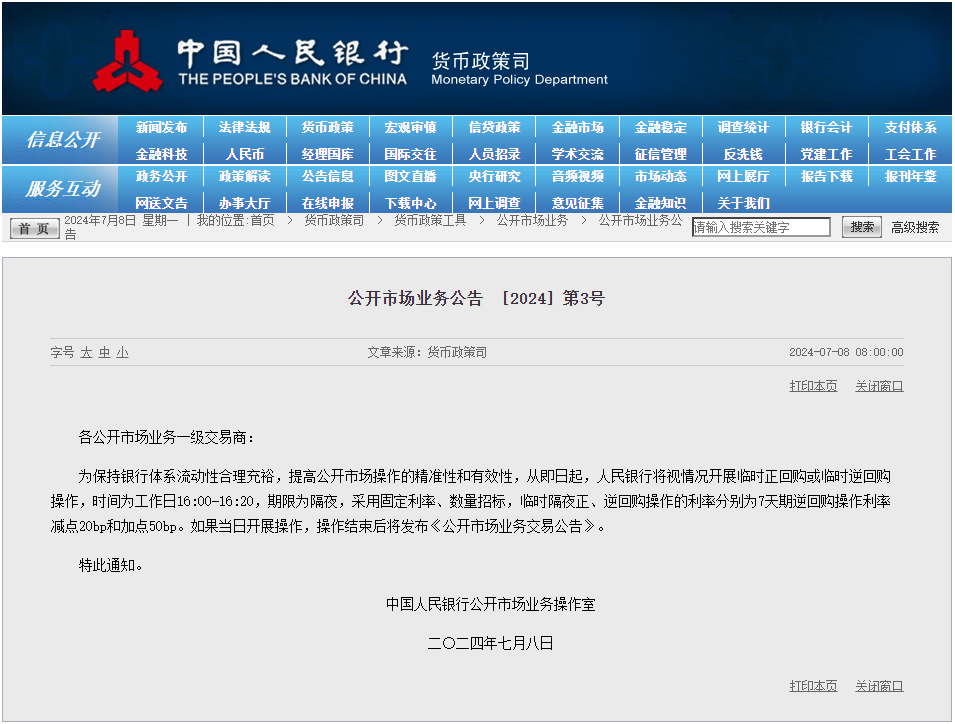Go to the 支付体系 navigation item
The image size is (955, 724).
click(x=910, y=128)
